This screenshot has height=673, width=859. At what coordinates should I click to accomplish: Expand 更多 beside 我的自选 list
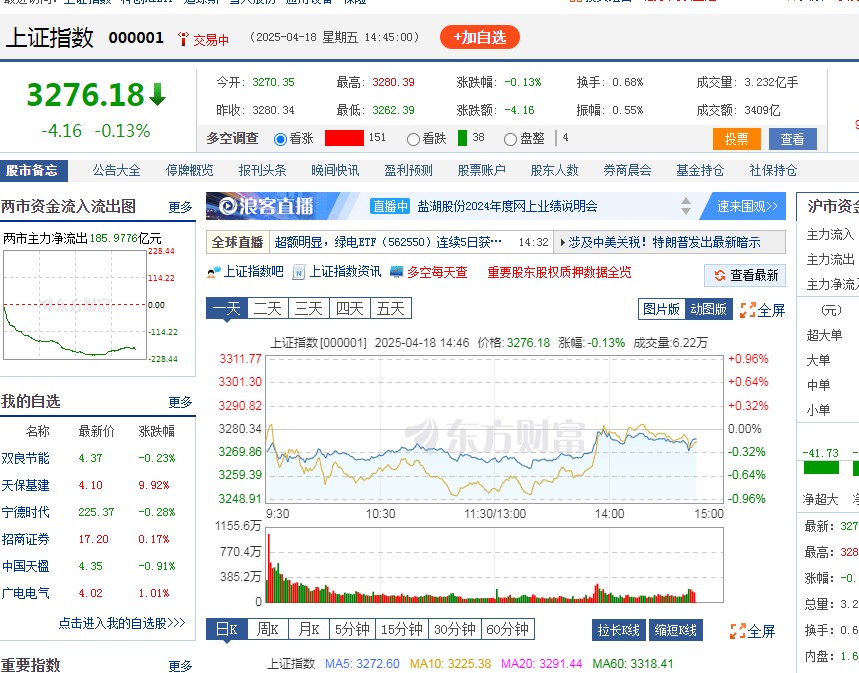click(180, 402)
